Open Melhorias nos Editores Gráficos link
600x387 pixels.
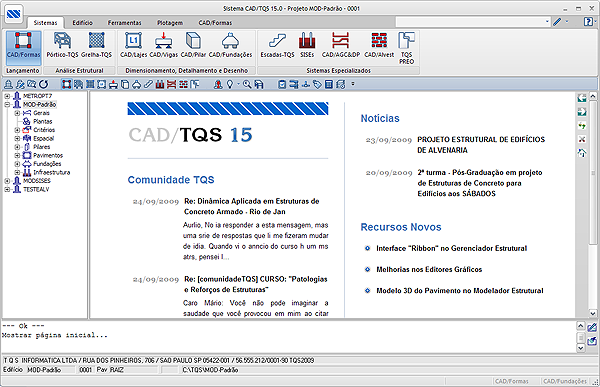[x=429, y=269]
